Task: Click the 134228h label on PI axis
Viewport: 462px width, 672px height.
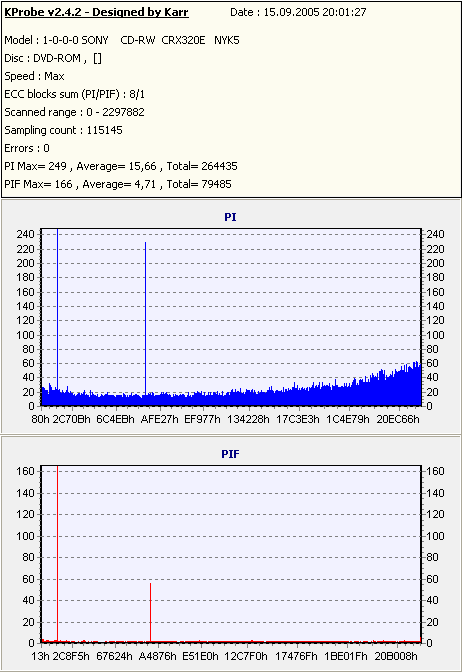Action: tap(248, 420)
